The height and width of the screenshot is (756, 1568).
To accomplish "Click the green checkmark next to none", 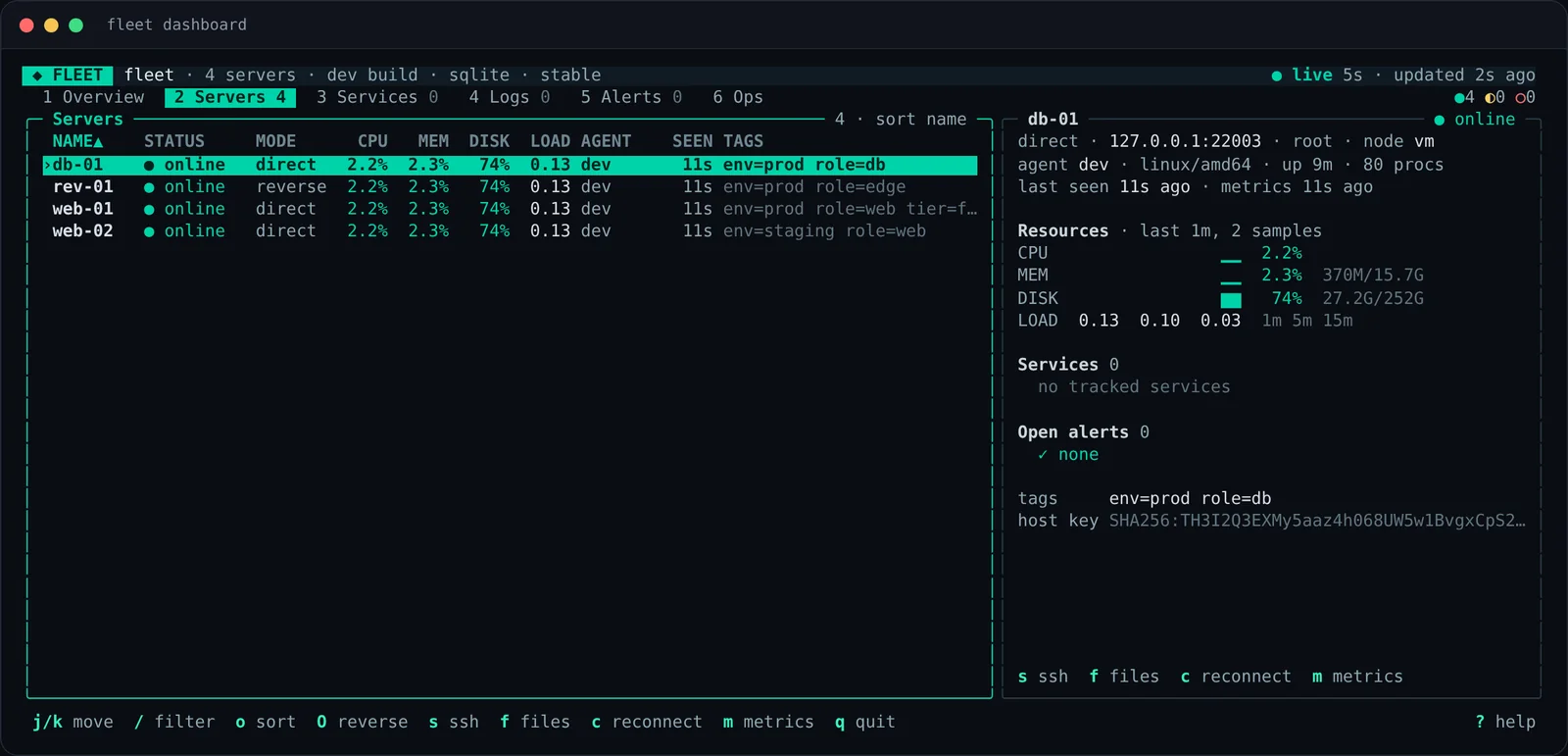I will coord(1043,455).
